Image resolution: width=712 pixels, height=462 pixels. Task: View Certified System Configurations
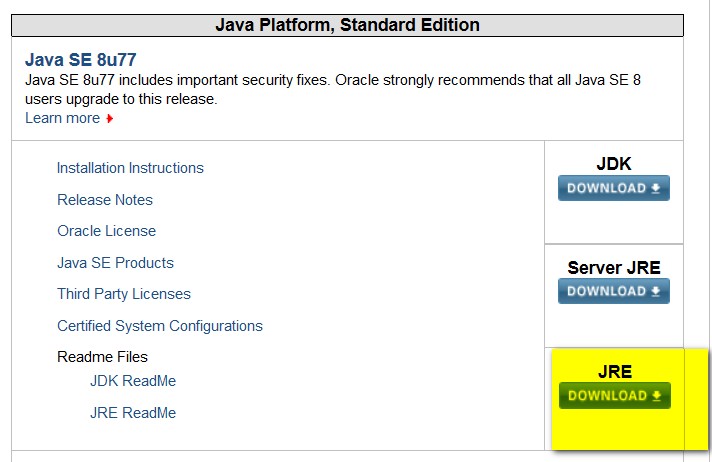pos(160,326)
